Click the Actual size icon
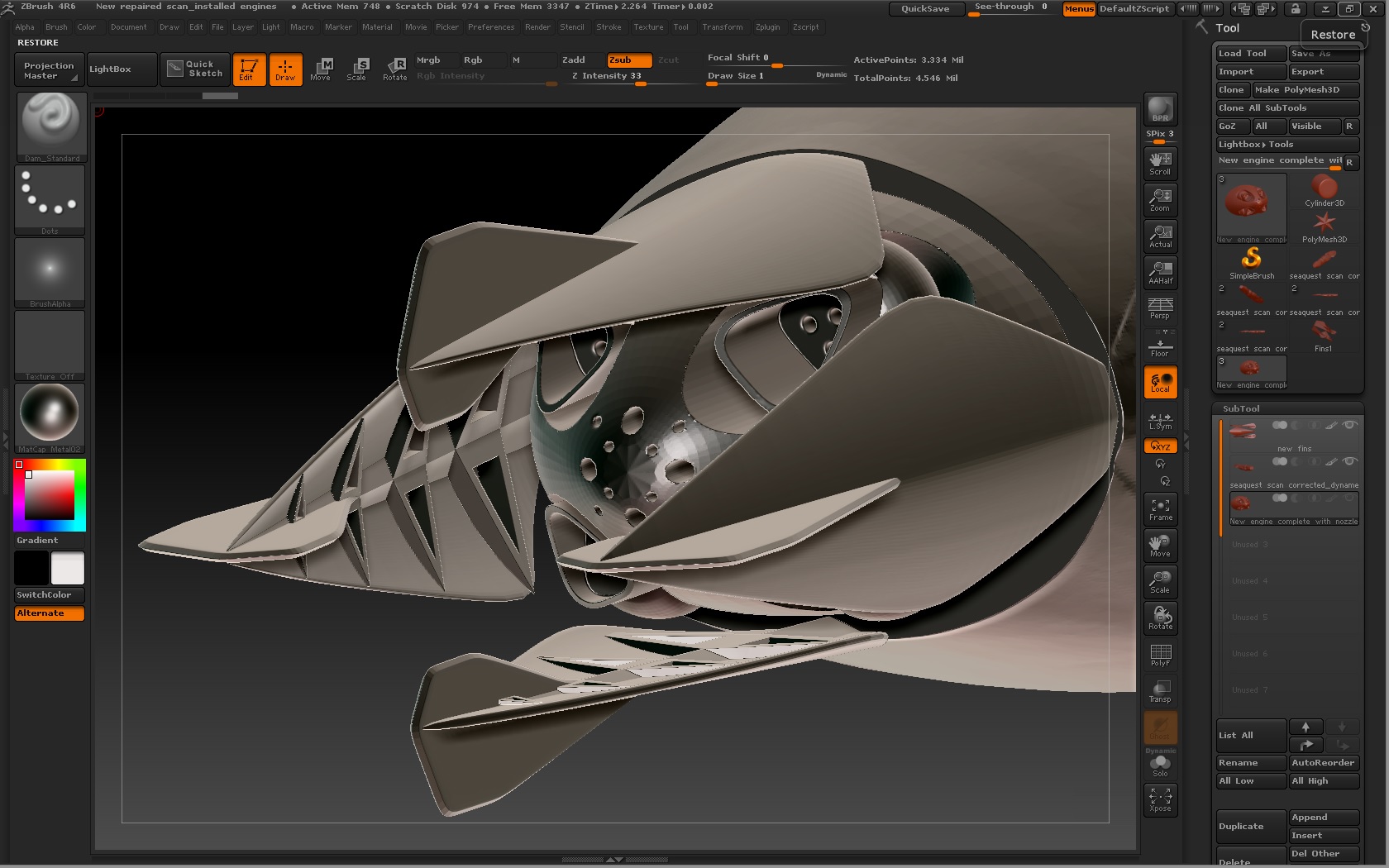The width and height of the screenshot is (1389, 868). coord(1160,236)
